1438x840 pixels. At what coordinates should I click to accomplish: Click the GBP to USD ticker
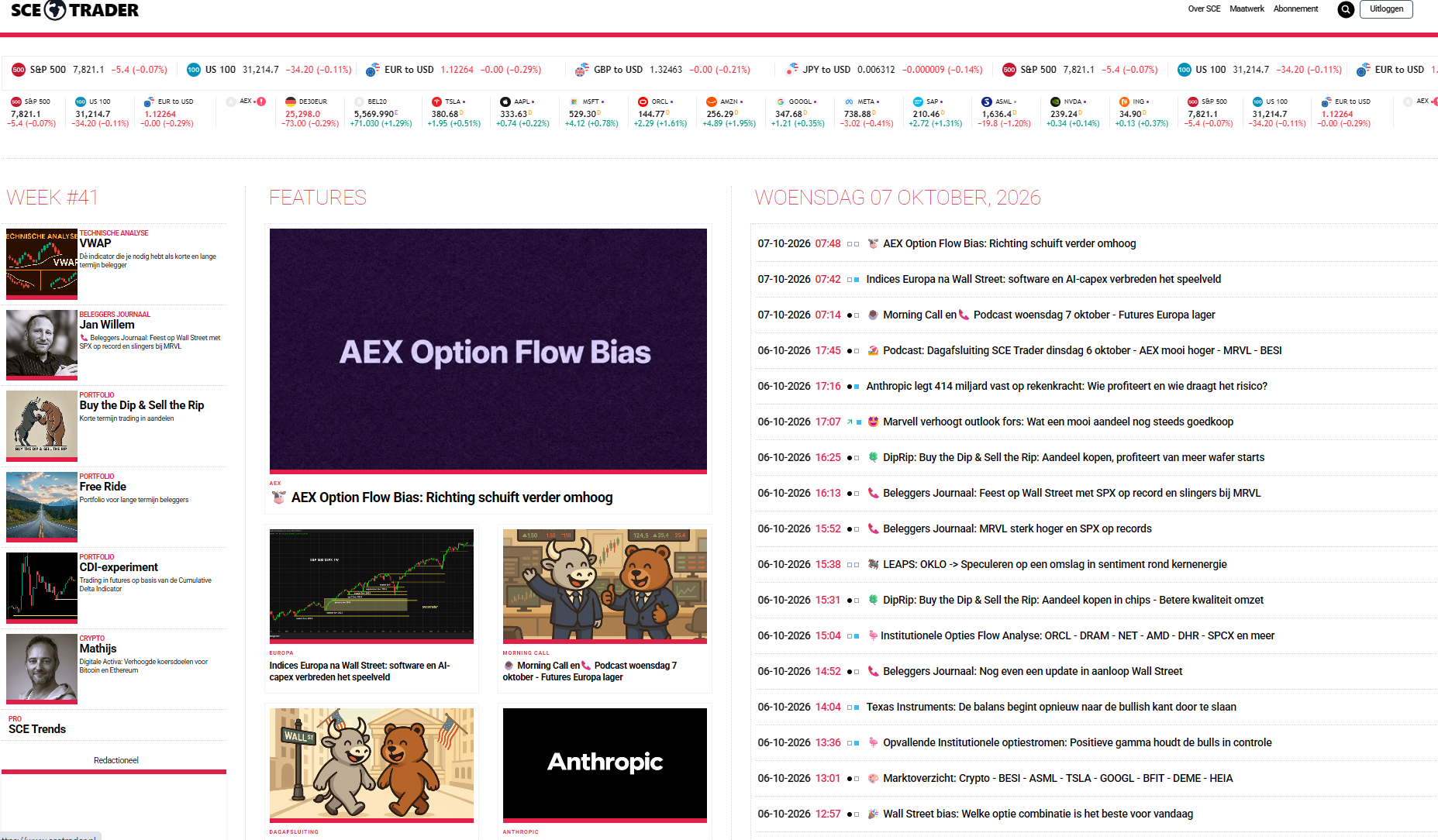tap(663, 70)
